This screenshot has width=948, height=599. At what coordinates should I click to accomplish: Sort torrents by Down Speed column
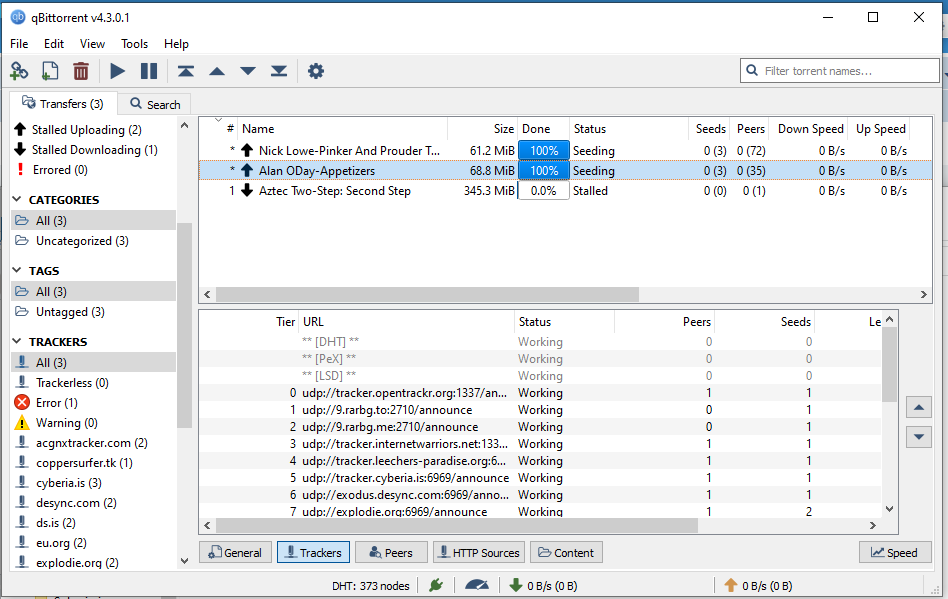point(810,129)
